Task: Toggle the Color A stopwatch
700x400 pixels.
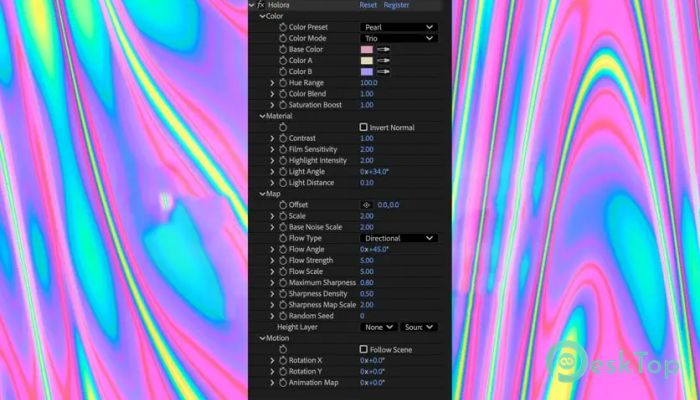Action: coord(283,61)
